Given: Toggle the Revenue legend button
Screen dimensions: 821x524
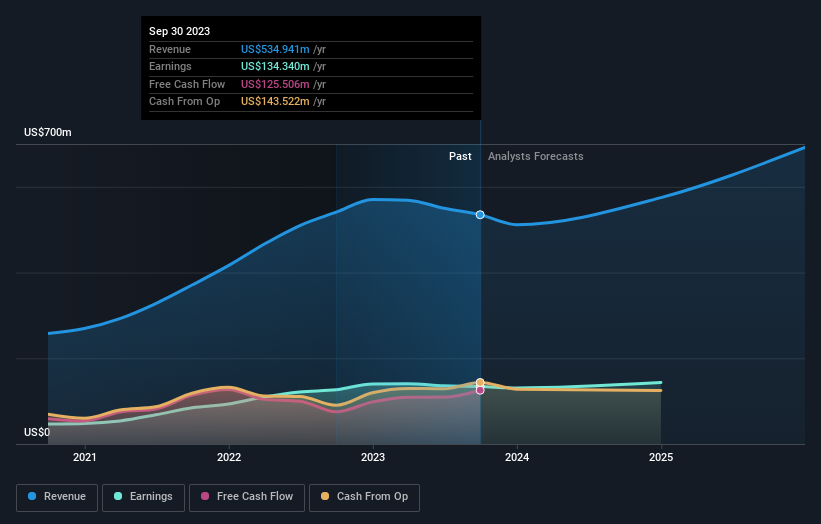Looking at the screenshot, I should click(57, 497).
